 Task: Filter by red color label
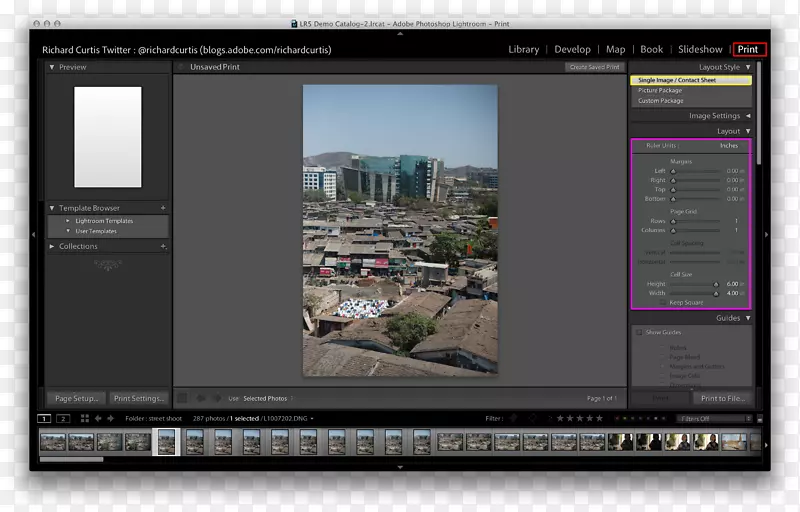[x=617, y=419]
